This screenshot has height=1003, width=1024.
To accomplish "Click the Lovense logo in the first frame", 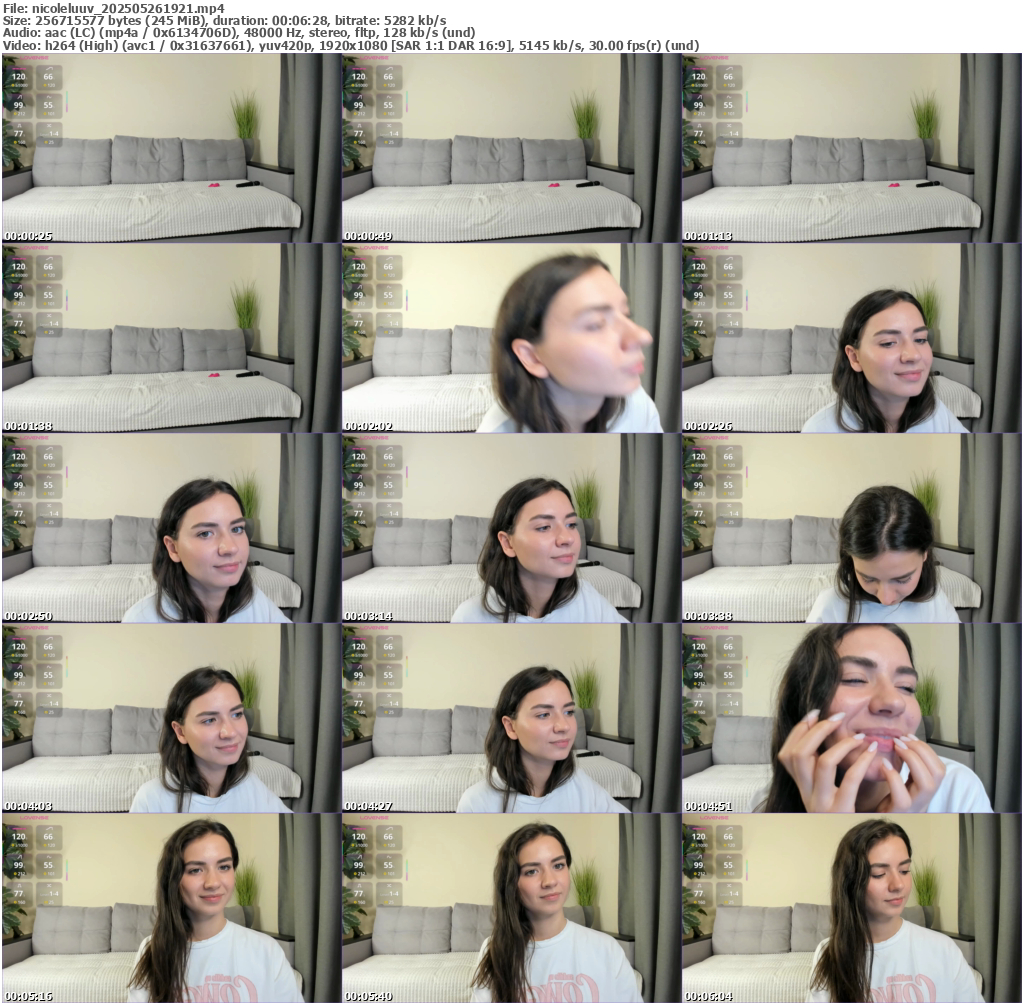I will pyautogui.click(x=36, y=59).
